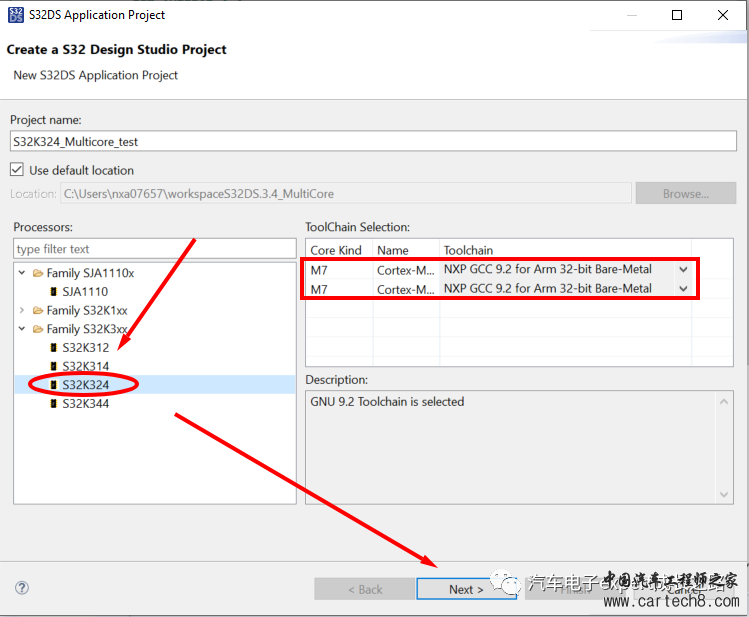
Task: Click the SJA1110 chip icon
Action: pyautogui.click(x=54, y=291)
